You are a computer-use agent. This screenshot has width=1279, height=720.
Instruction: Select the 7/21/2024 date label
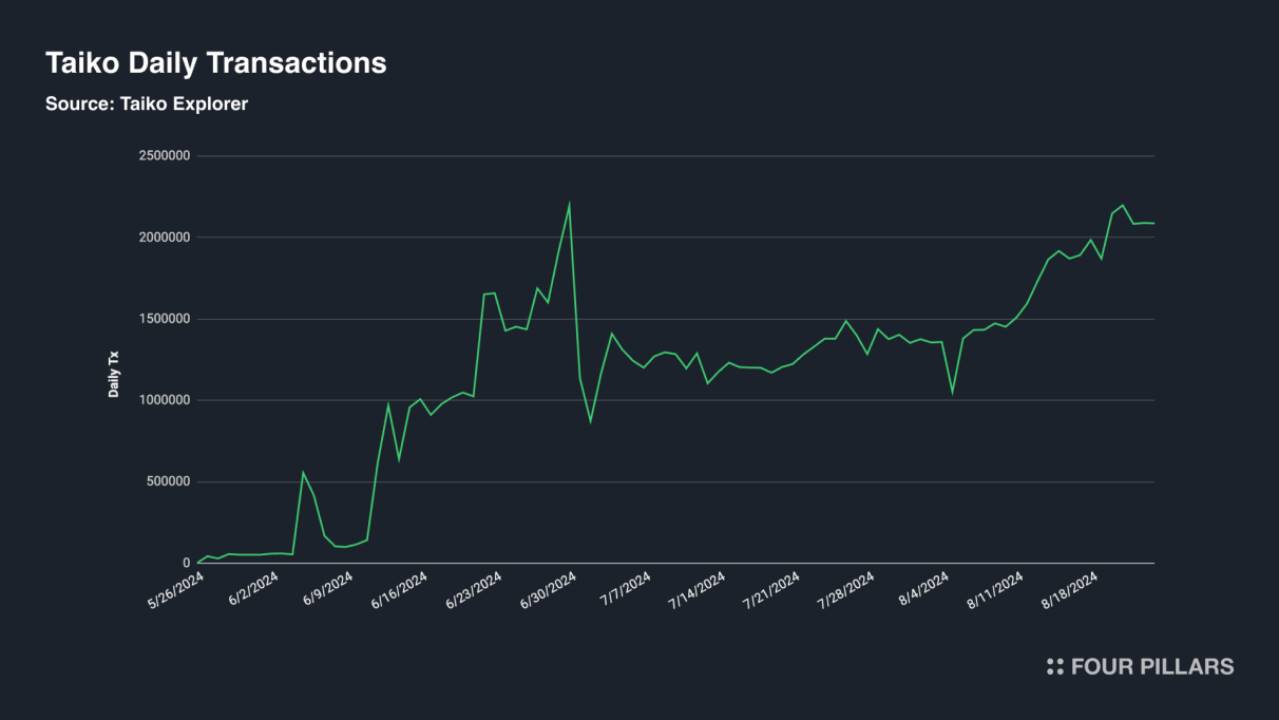tap(774, 590)
